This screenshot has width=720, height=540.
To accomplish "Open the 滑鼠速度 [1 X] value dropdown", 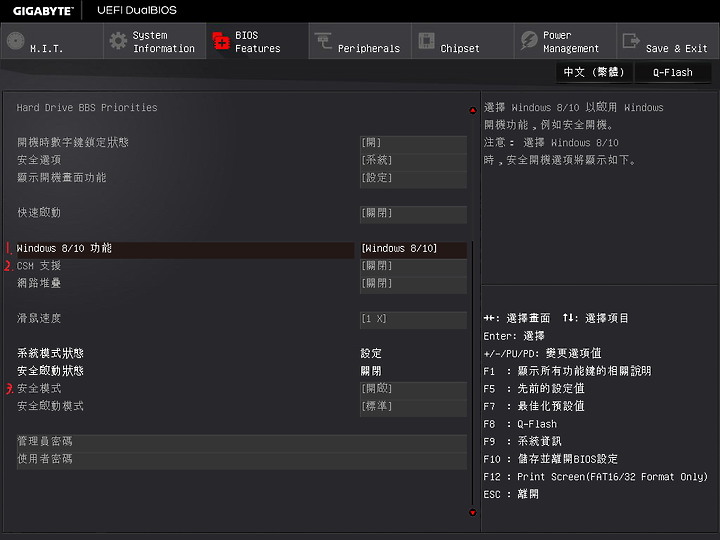I will [413, 319].
